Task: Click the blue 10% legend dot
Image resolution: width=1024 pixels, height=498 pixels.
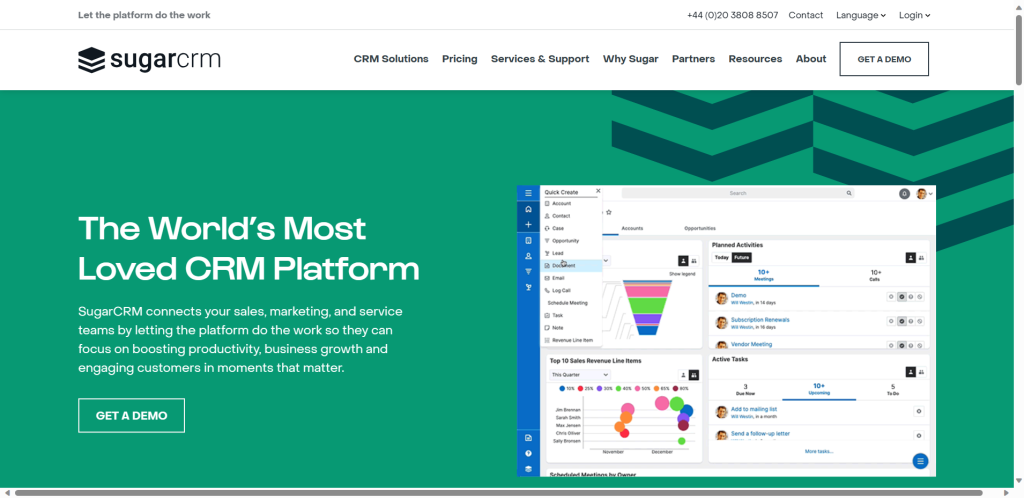Action: click(562, 388)
